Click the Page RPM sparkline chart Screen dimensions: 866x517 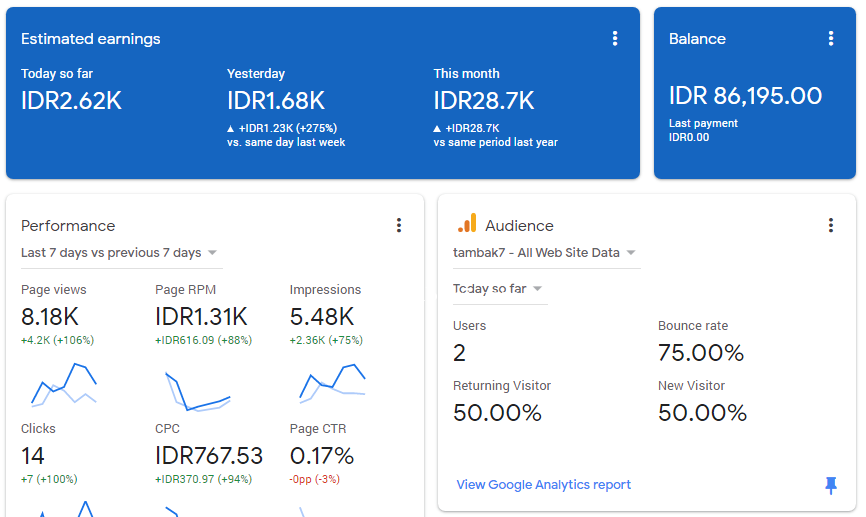click(x=198, y=390)
